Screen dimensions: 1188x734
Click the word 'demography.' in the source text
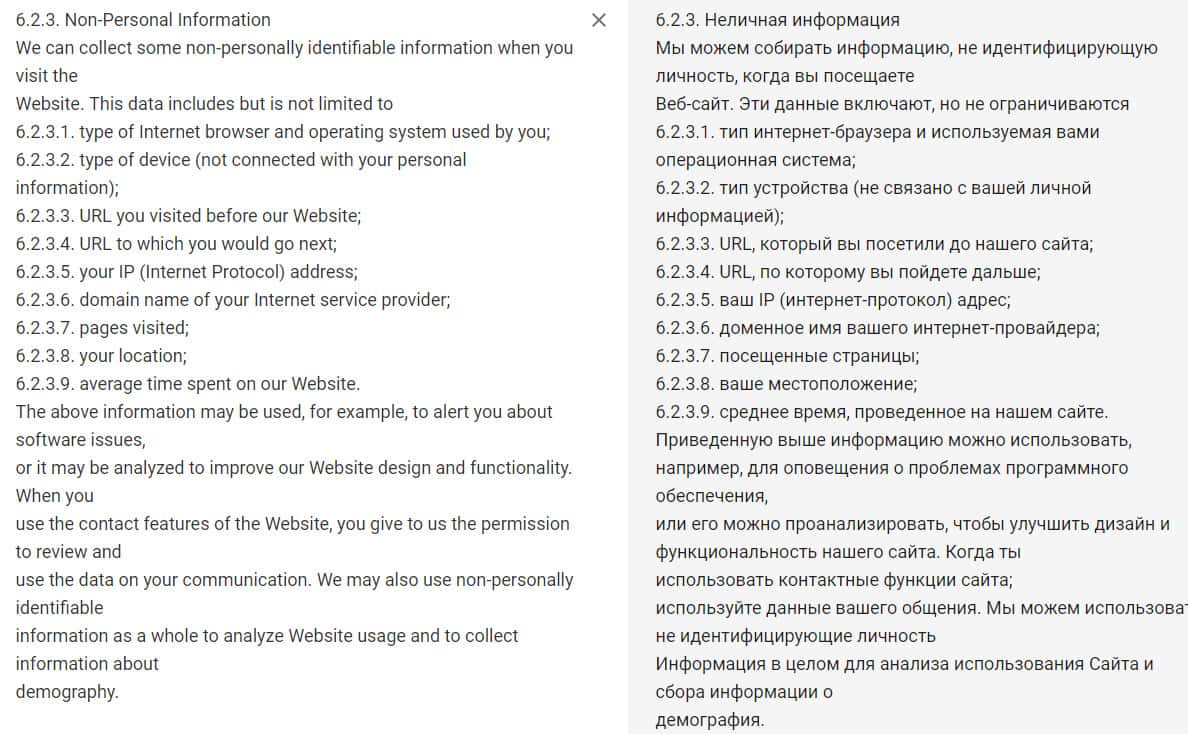(x=67, y=692)
